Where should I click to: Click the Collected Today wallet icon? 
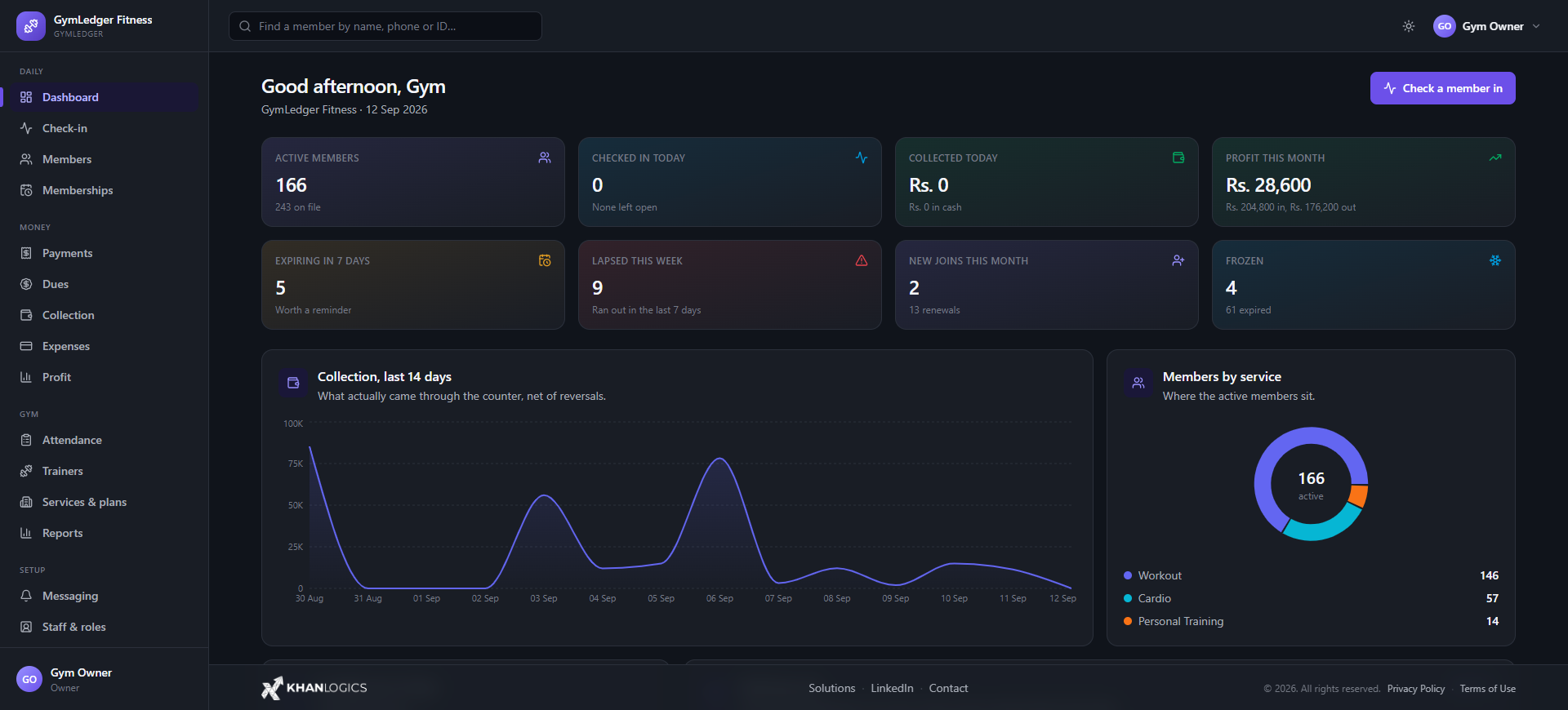[x=1178, y=158]
